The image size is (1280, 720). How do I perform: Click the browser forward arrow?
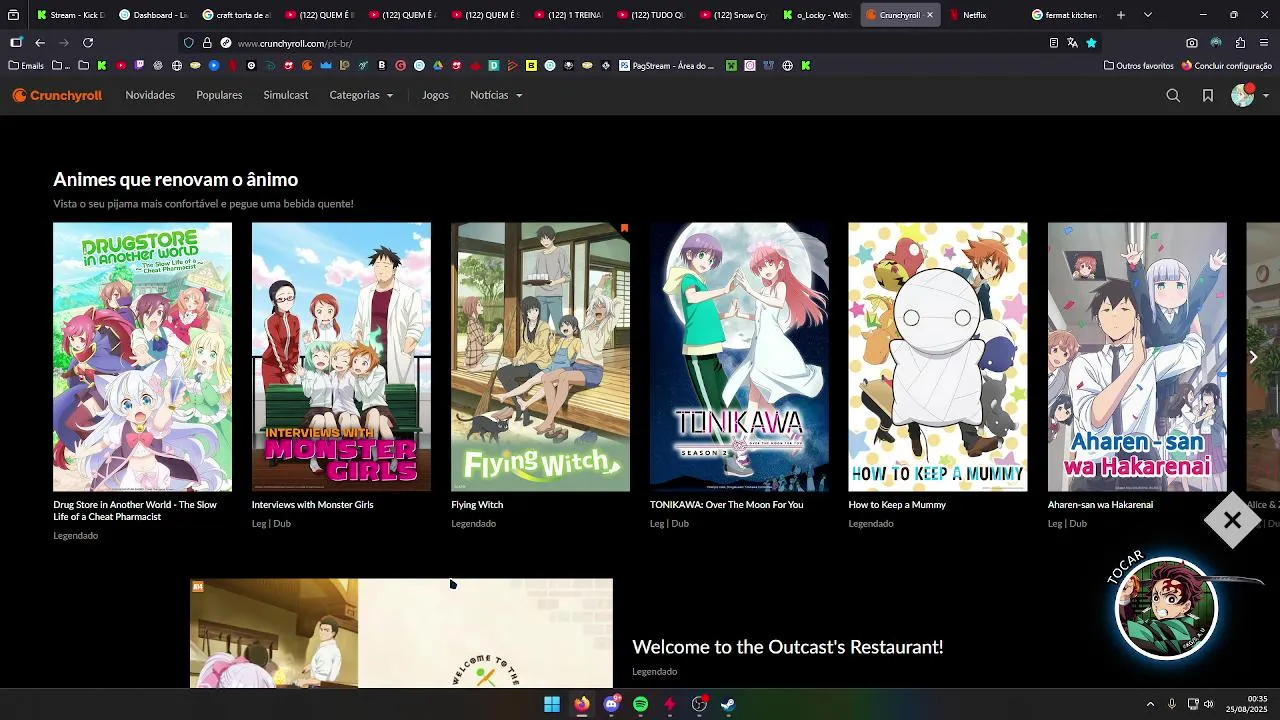coord(64,43)
